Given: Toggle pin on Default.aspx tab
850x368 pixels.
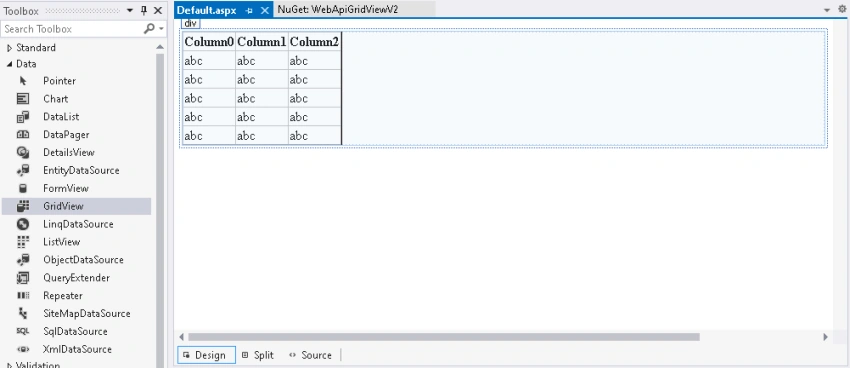Looking at the screenshot, I should point(249,10).
